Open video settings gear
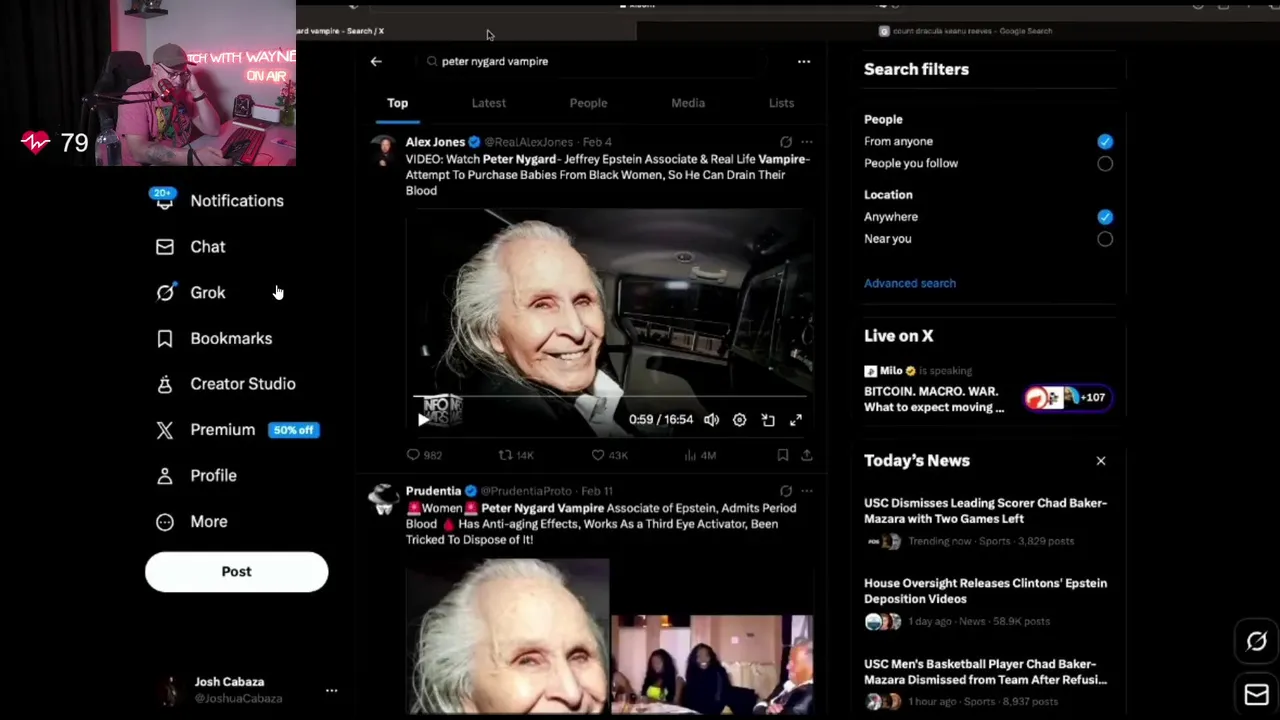1280x720 pixels. (739, 420)
